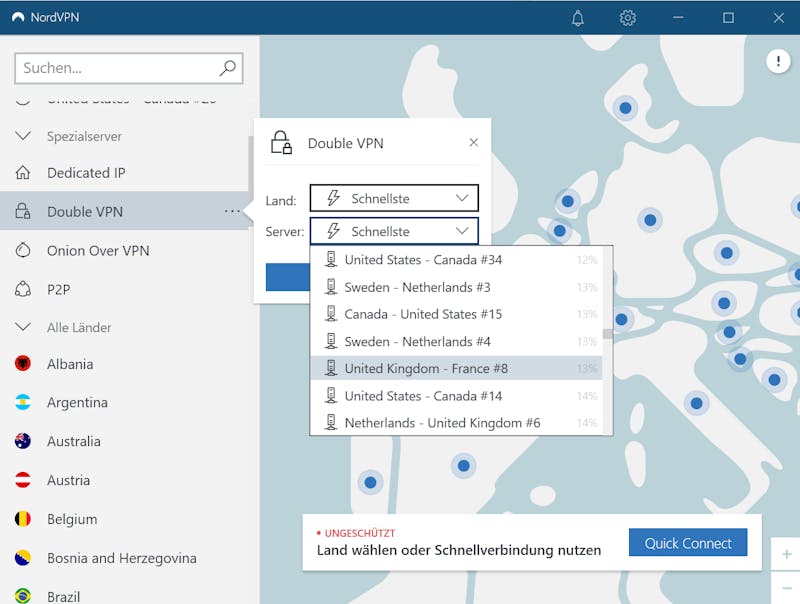
Task: Click the Double VPN lock icon in sidebar
Action: [23, 211]
